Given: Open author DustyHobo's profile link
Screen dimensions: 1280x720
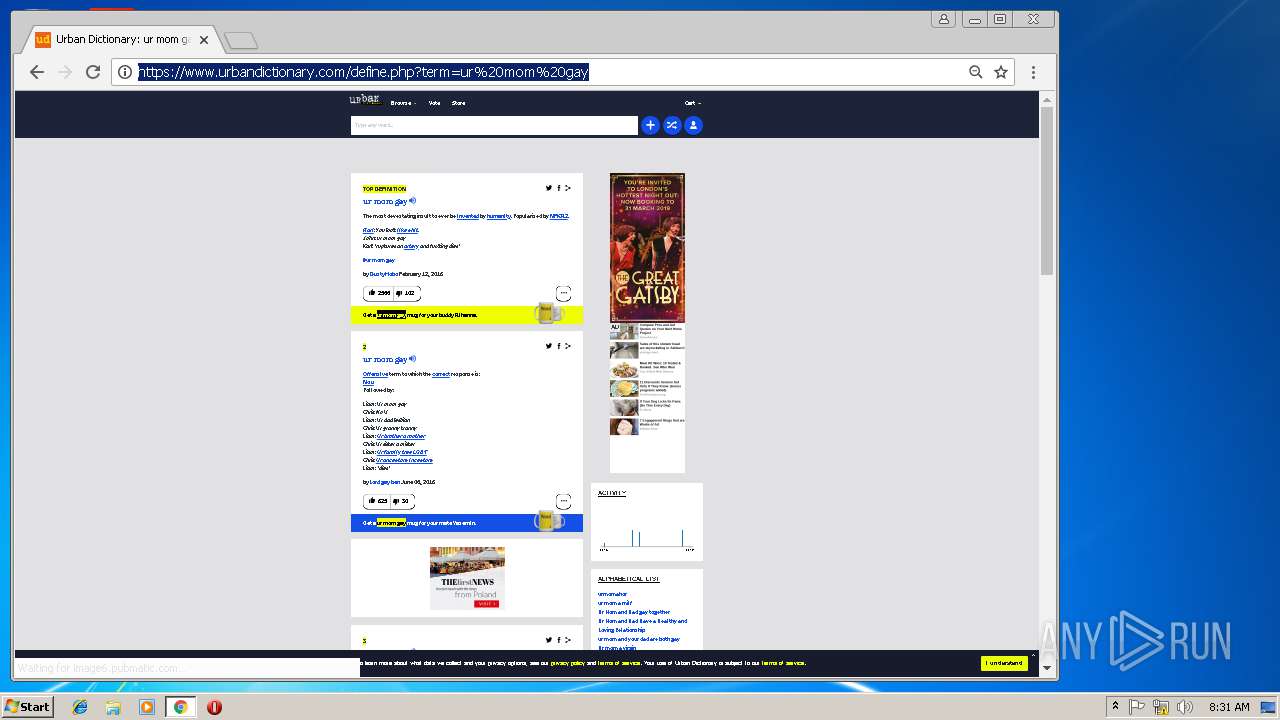Looking at the screenshot, I should pos(383,273).
